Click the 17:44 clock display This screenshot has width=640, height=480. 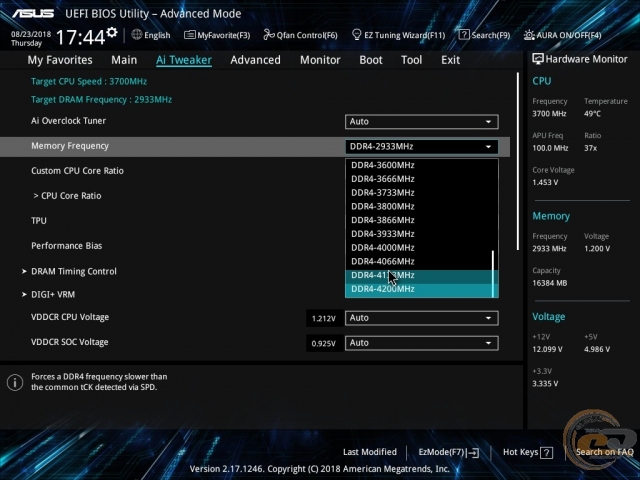pyautogui.click(x=80, y=37)
